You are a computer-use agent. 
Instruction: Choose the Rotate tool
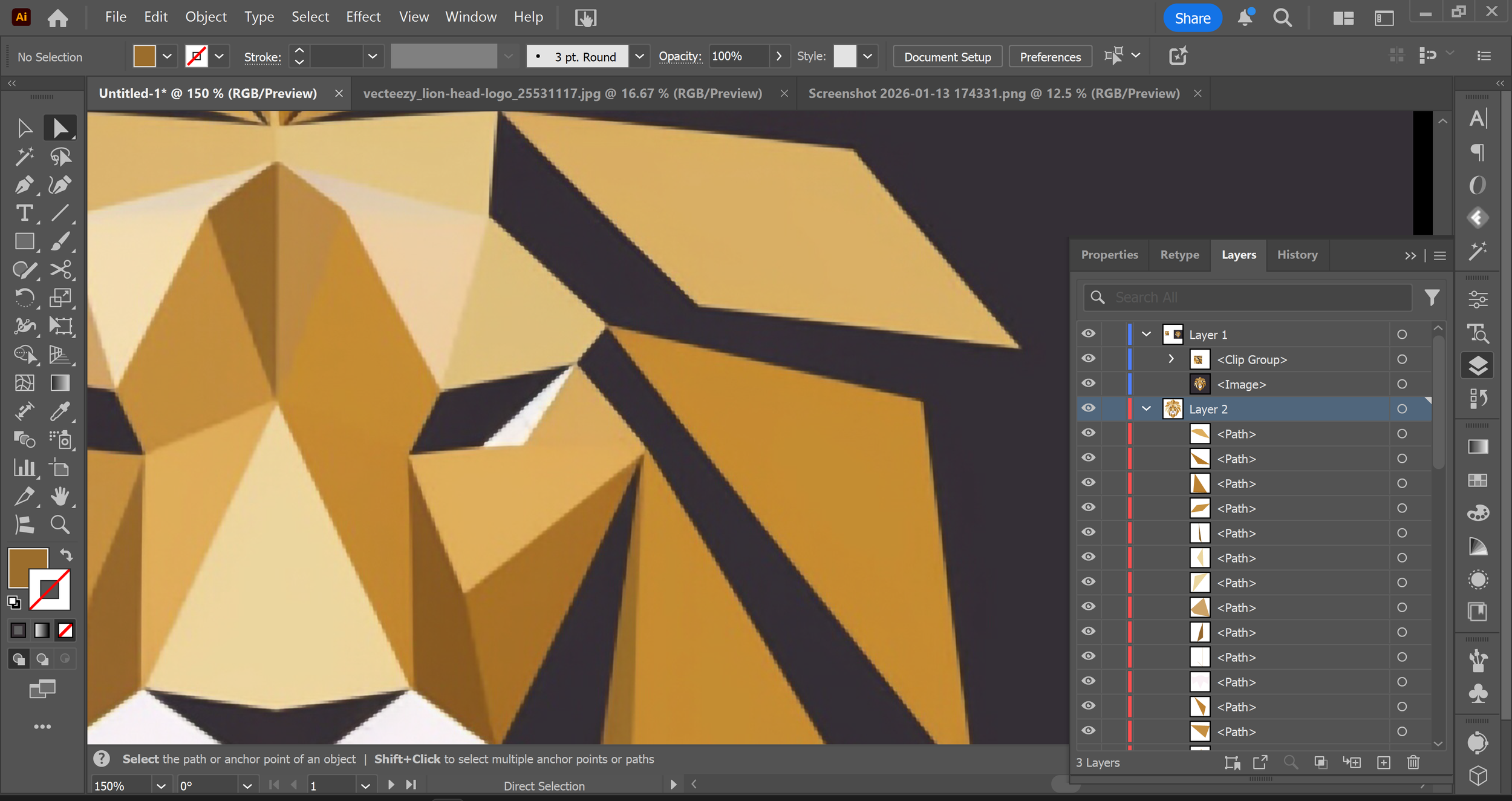[x=24, y=298]
